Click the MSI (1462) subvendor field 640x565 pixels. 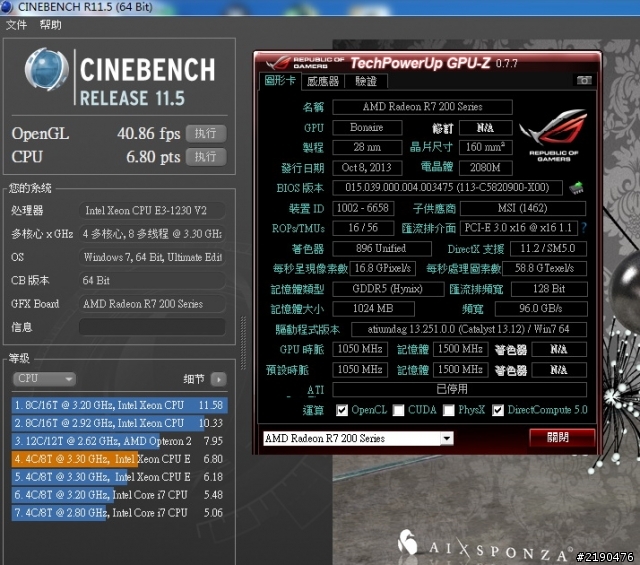pyautogui.click(x=523, y=208)
